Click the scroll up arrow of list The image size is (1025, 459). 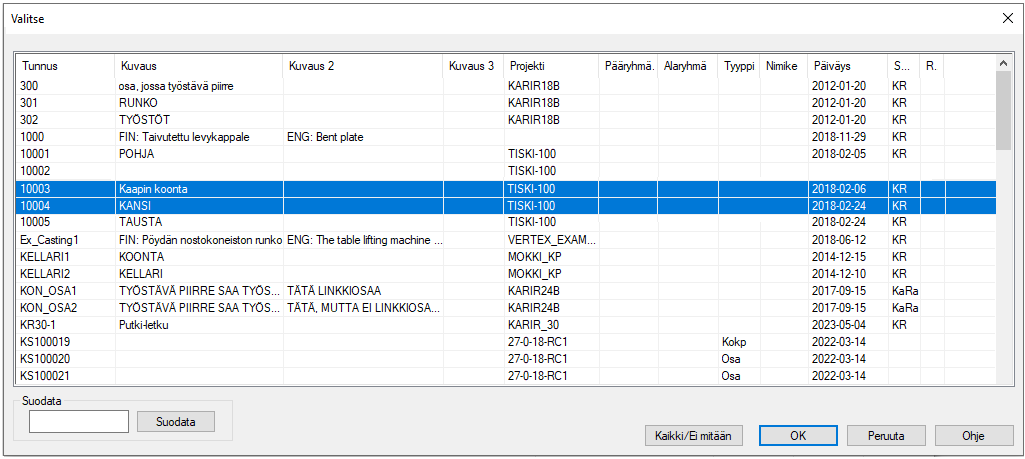click(x=1003, y=62)
